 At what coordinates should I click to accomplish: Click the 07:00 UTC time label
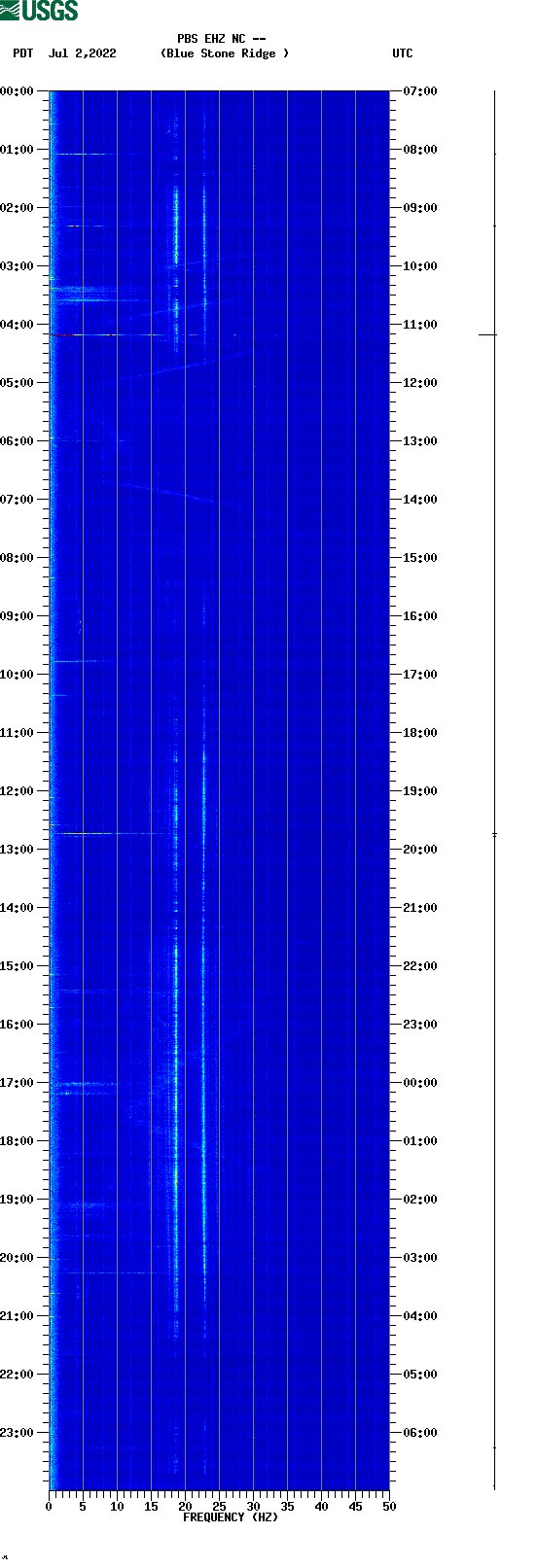click(x=420, y=91)
